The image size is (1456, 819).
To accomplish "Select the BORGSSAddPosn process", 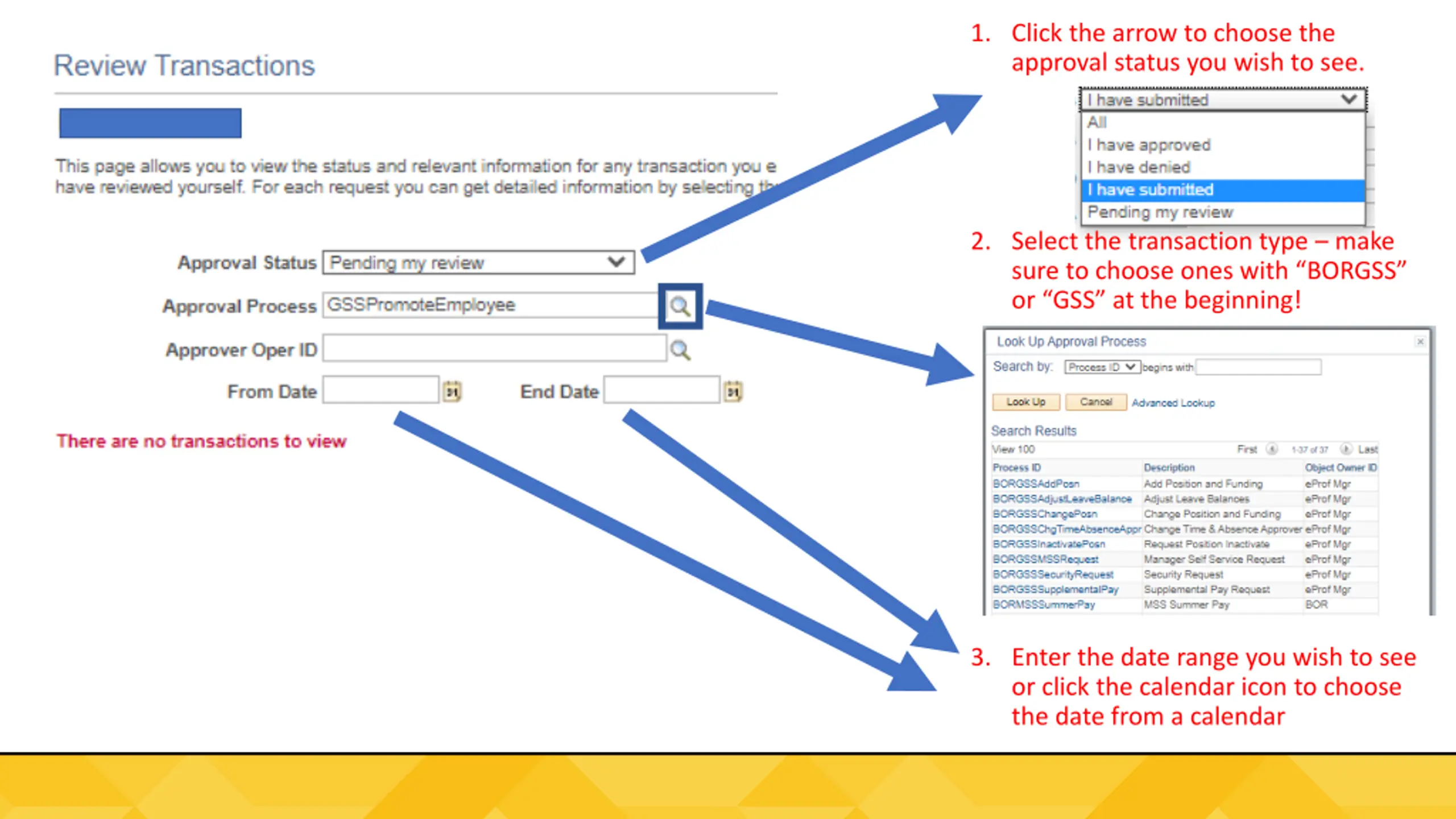I will (x=1036, y=484).
